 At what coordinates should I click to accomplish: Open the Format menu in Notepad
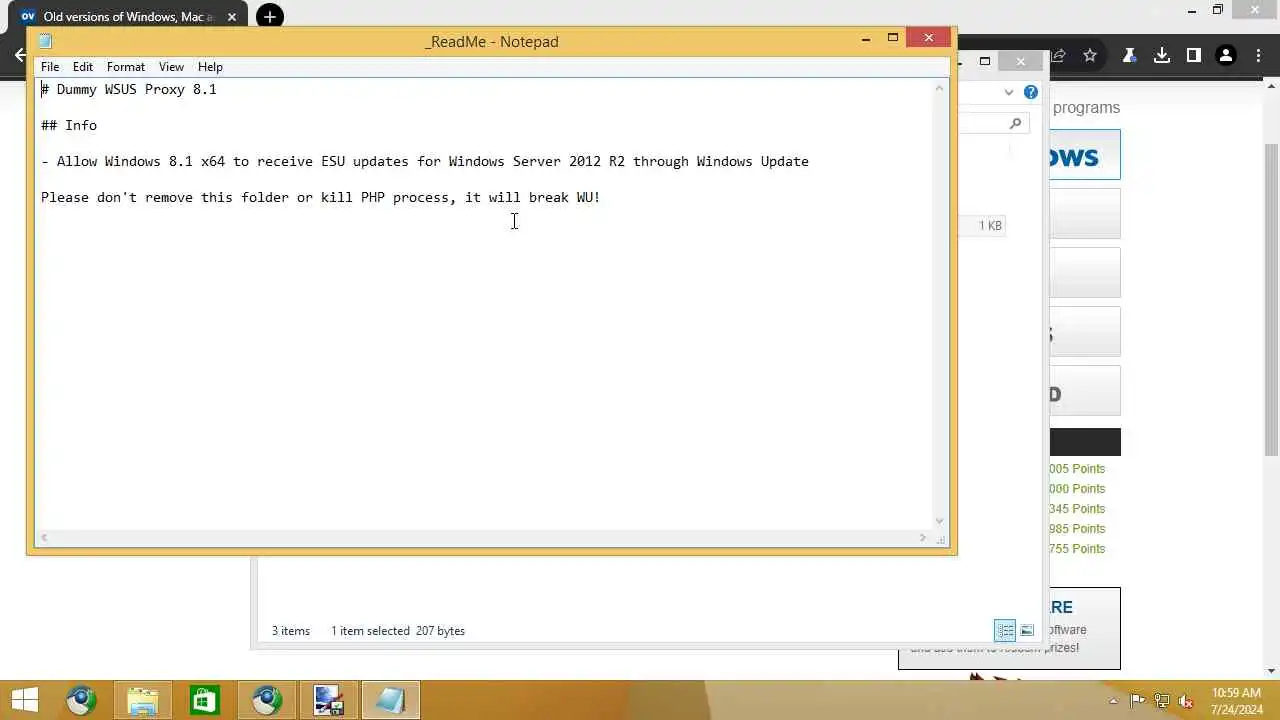[126, 67]
